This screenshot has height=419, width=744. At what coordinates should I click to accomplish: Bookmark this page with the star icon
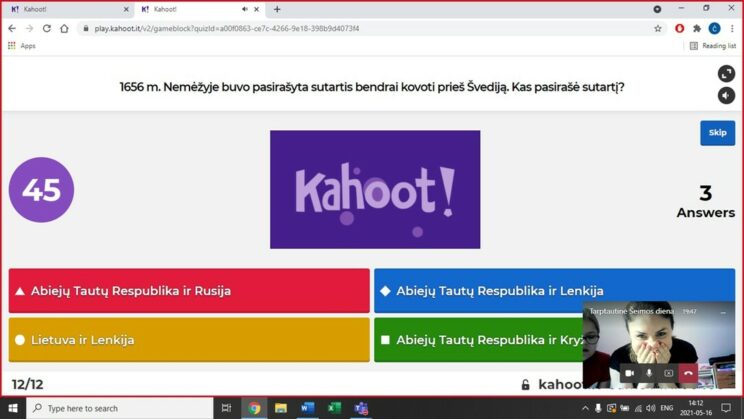[657, 28]
